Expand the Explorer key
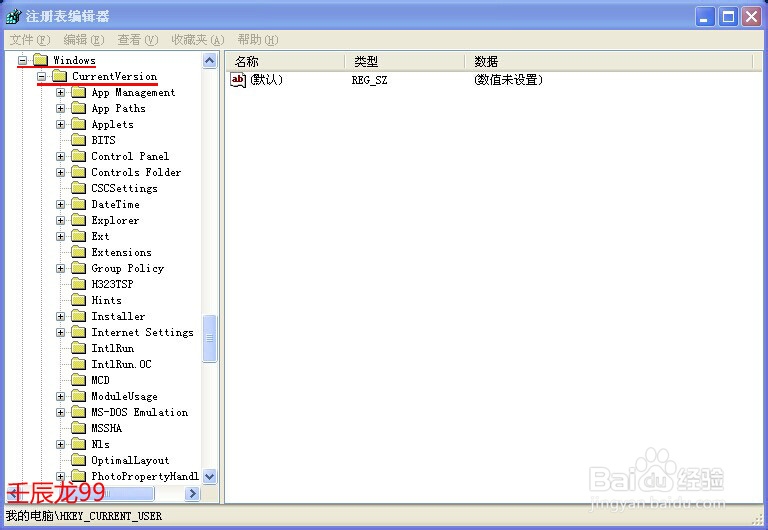Screen dimensions: 768x530 click(60, 220)
